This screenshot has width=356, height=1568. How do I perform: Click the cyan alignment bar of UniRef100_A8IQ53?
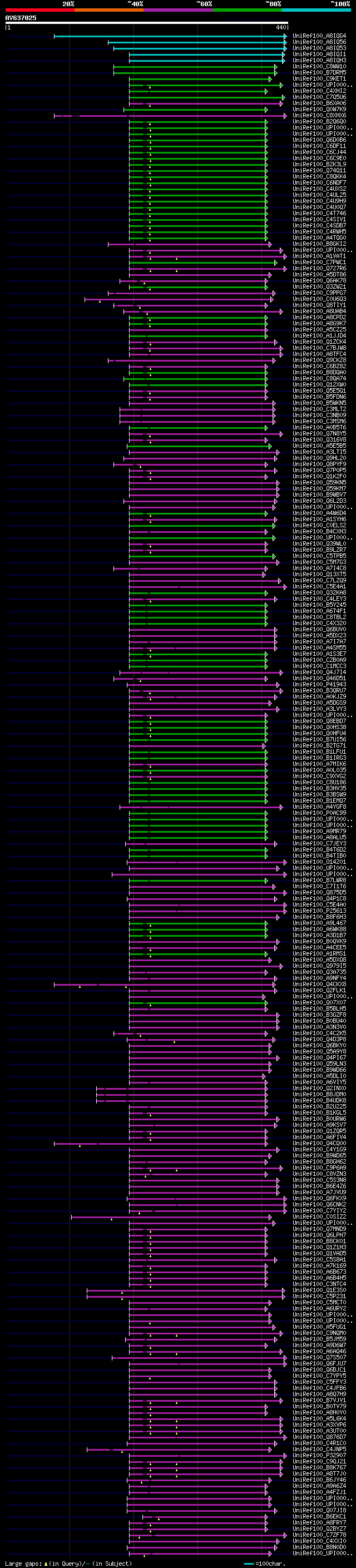[x=200, y=48]
